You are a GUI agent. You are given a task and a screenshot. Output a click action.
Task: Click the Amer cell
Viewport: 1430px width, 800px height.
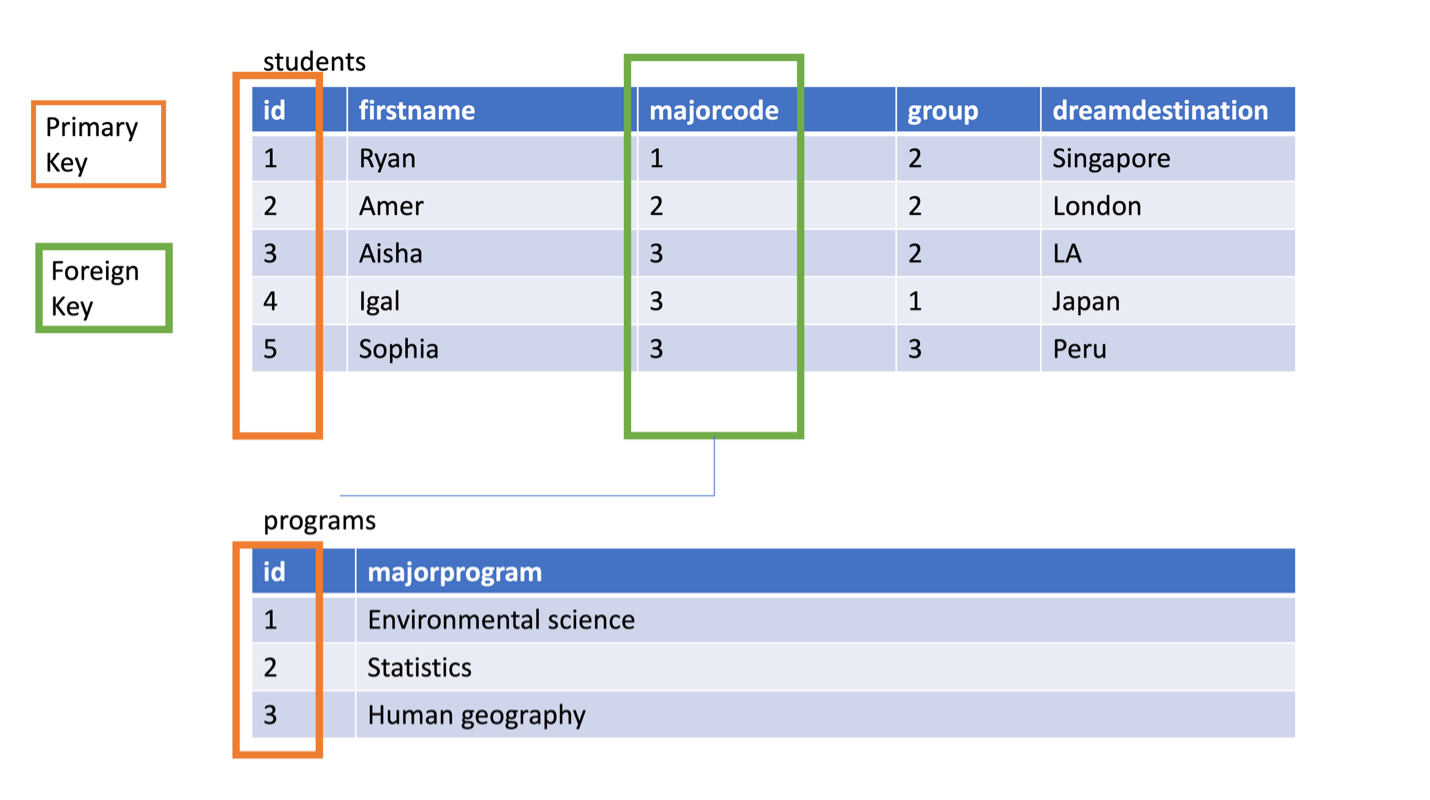pyautogui.click(x=492, y=206)
